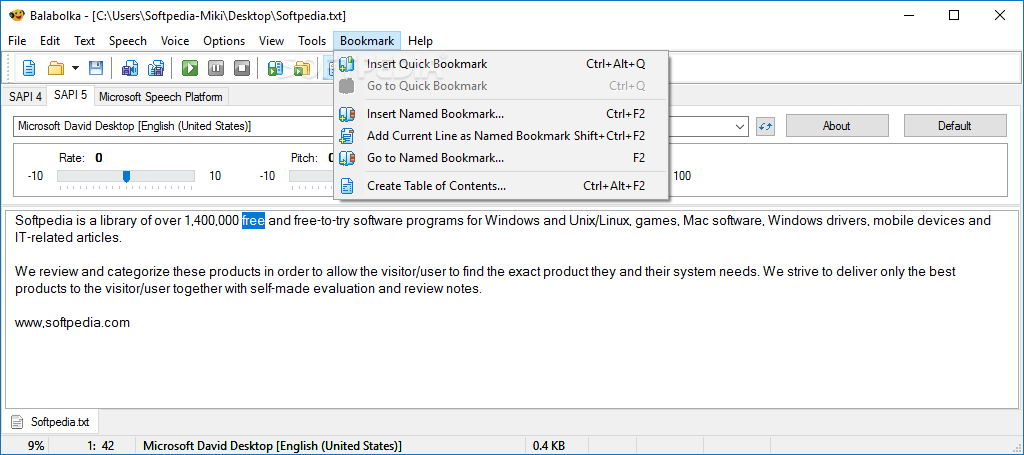Start reading aloud with the green Play button

pyautogui.click(x=190, y=67)
